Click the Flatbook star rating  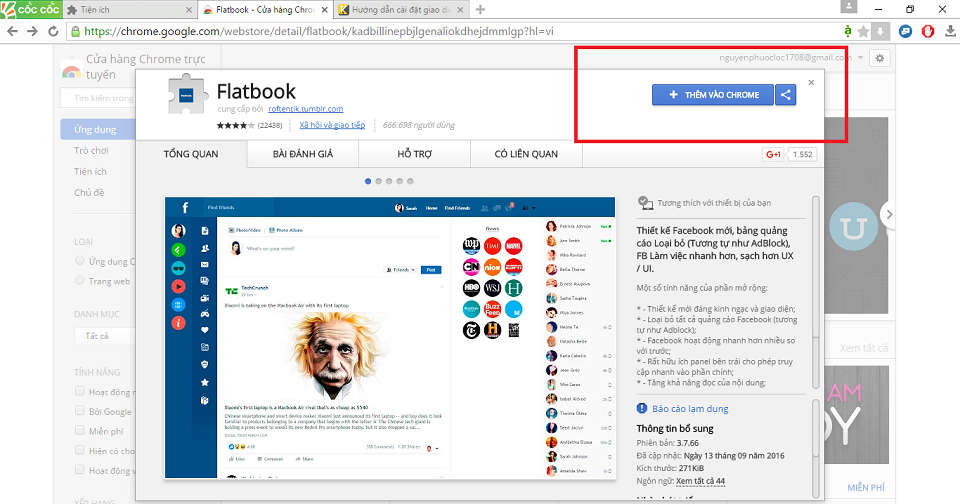(235, 125)
